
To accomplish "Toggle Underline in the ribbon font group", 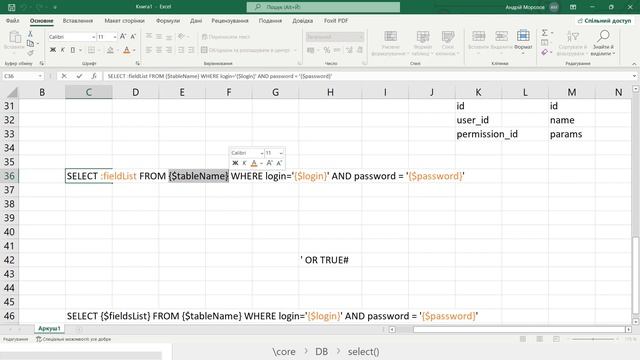I will point(73,50).
